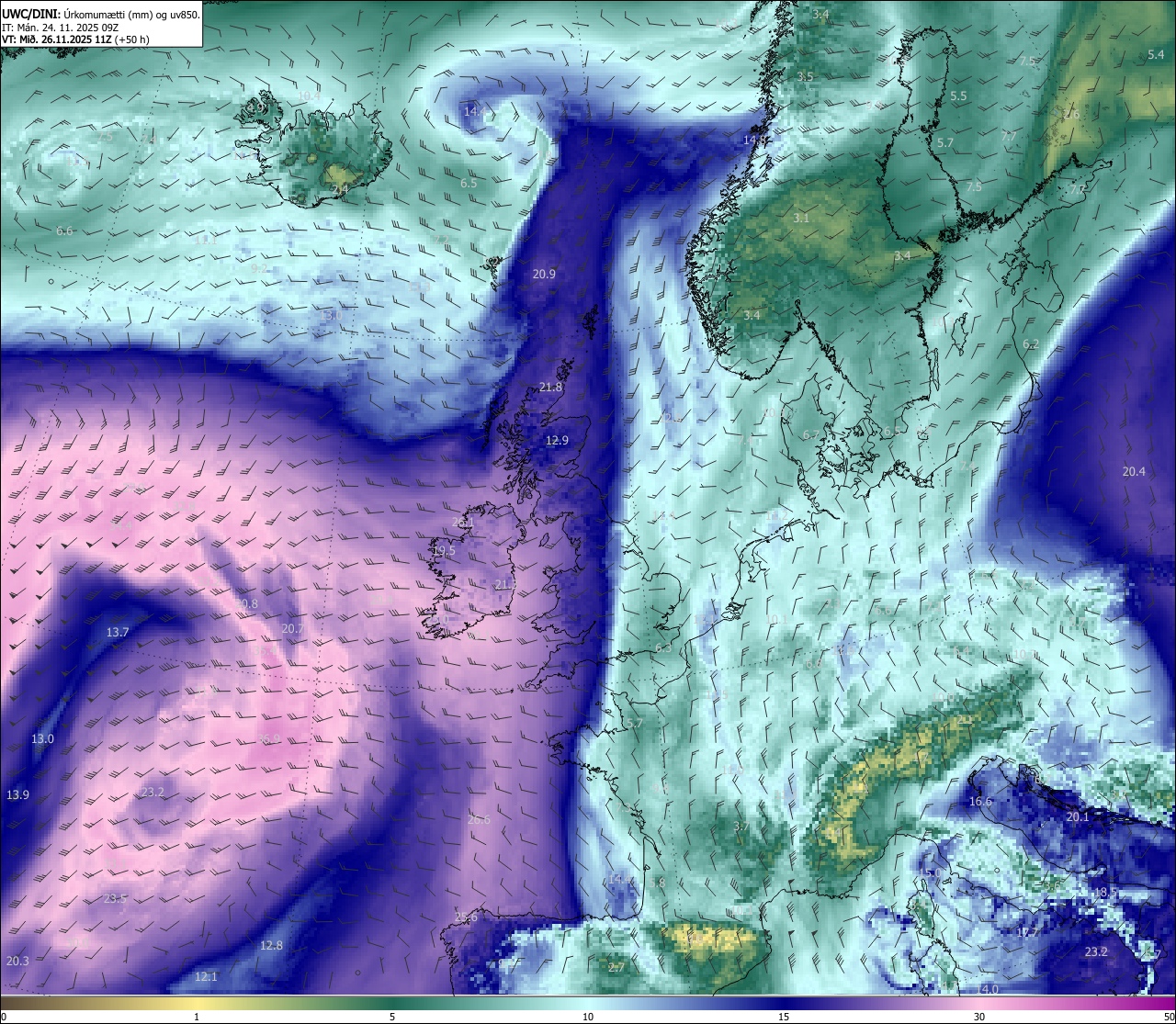Click the 20.4 value at the right edge
This screenshot has width=1176, height=1024.
point(1134,472)
